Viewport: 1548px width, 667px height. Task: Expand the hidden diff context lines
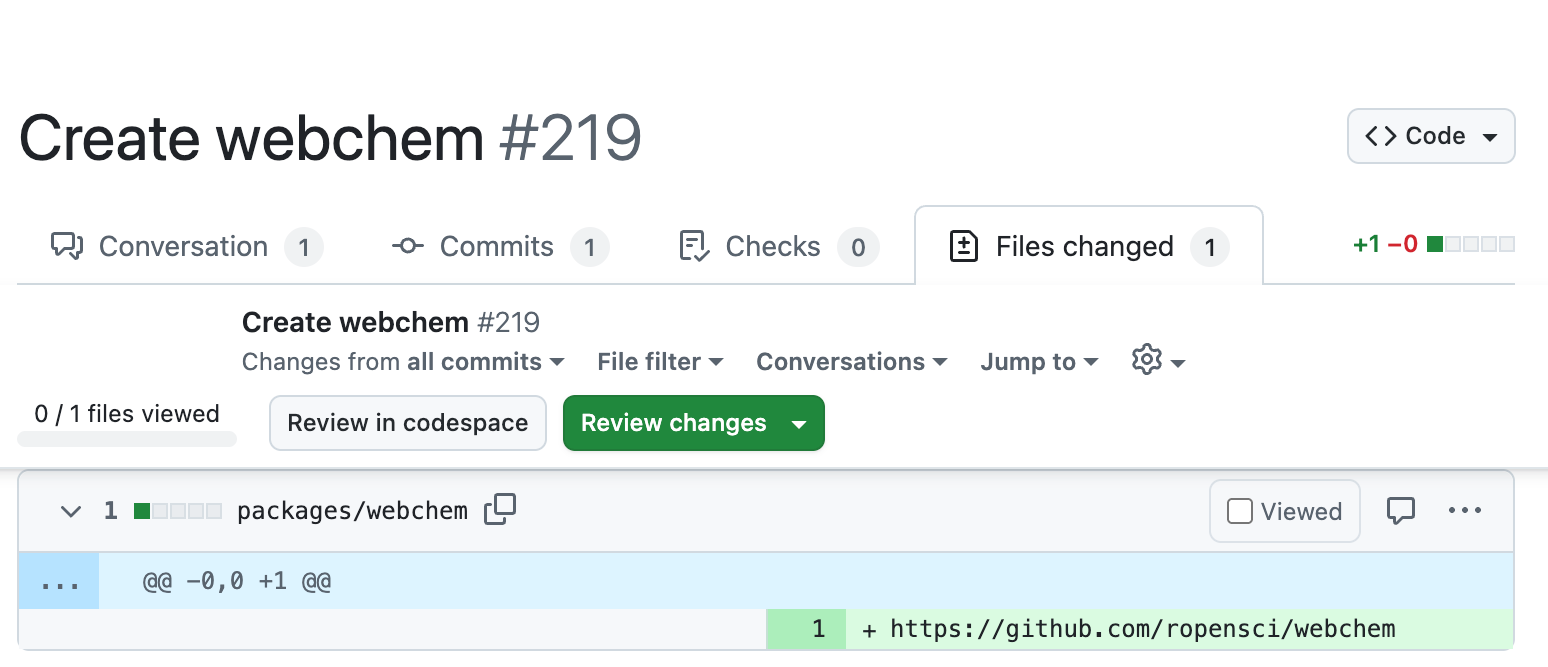click(59, 580)
